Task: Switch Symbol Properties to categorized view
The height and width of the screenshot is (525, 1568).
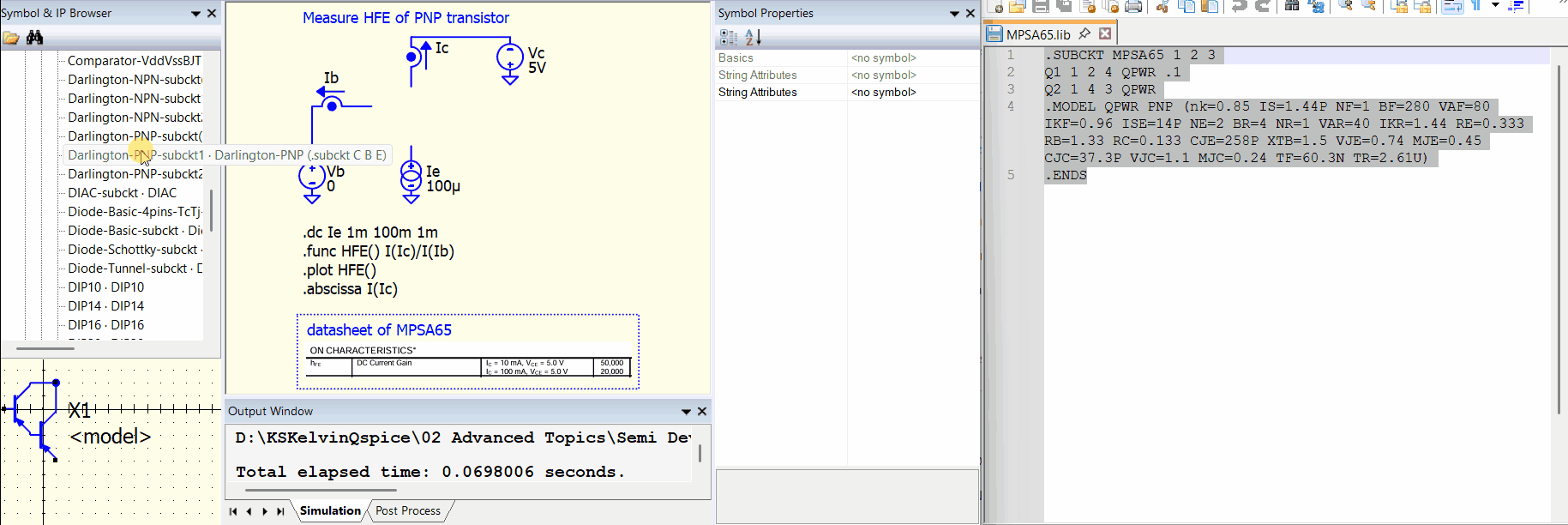Action: click(729, 37)
